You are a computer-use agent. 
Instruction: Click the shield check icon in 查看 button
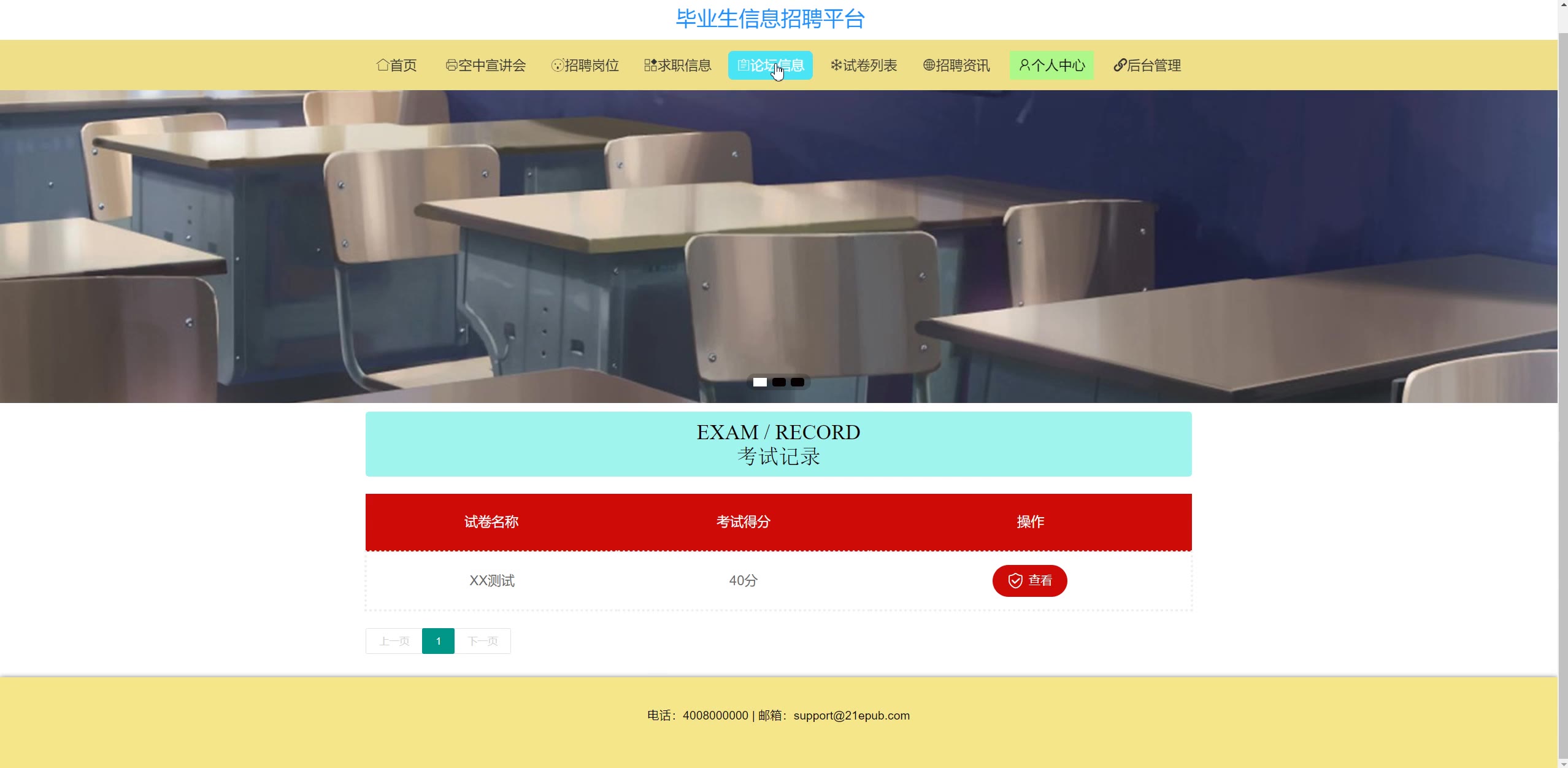(x=1015, y=580)
